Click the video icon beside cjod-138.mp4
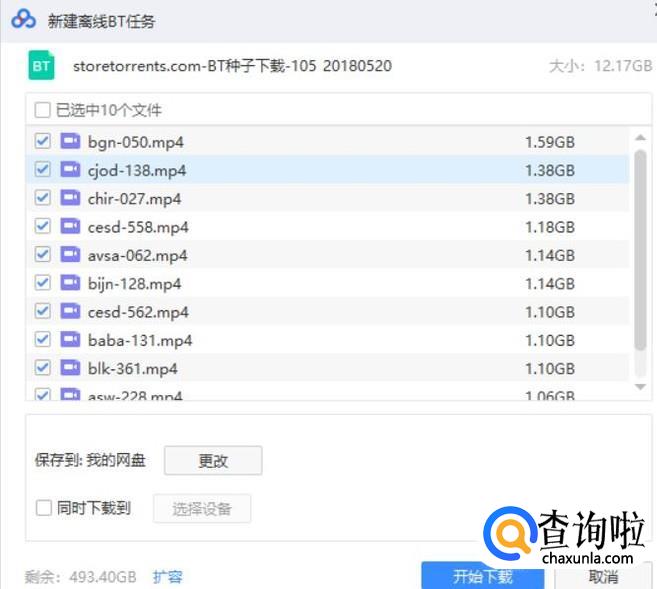The width and height of the screenshot is (657, 589). [70, 170]
